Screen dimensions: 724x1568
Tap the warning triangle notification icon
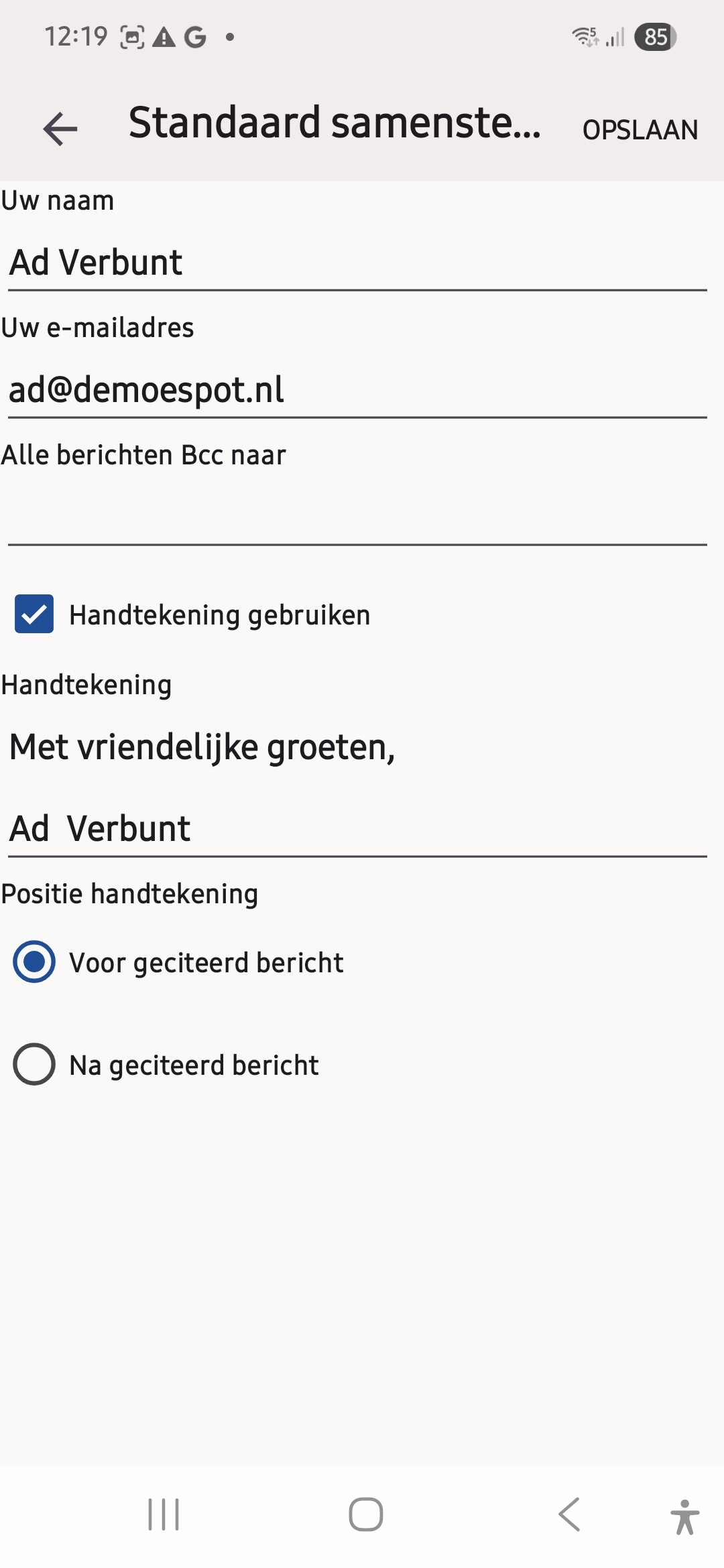point(164,37)
